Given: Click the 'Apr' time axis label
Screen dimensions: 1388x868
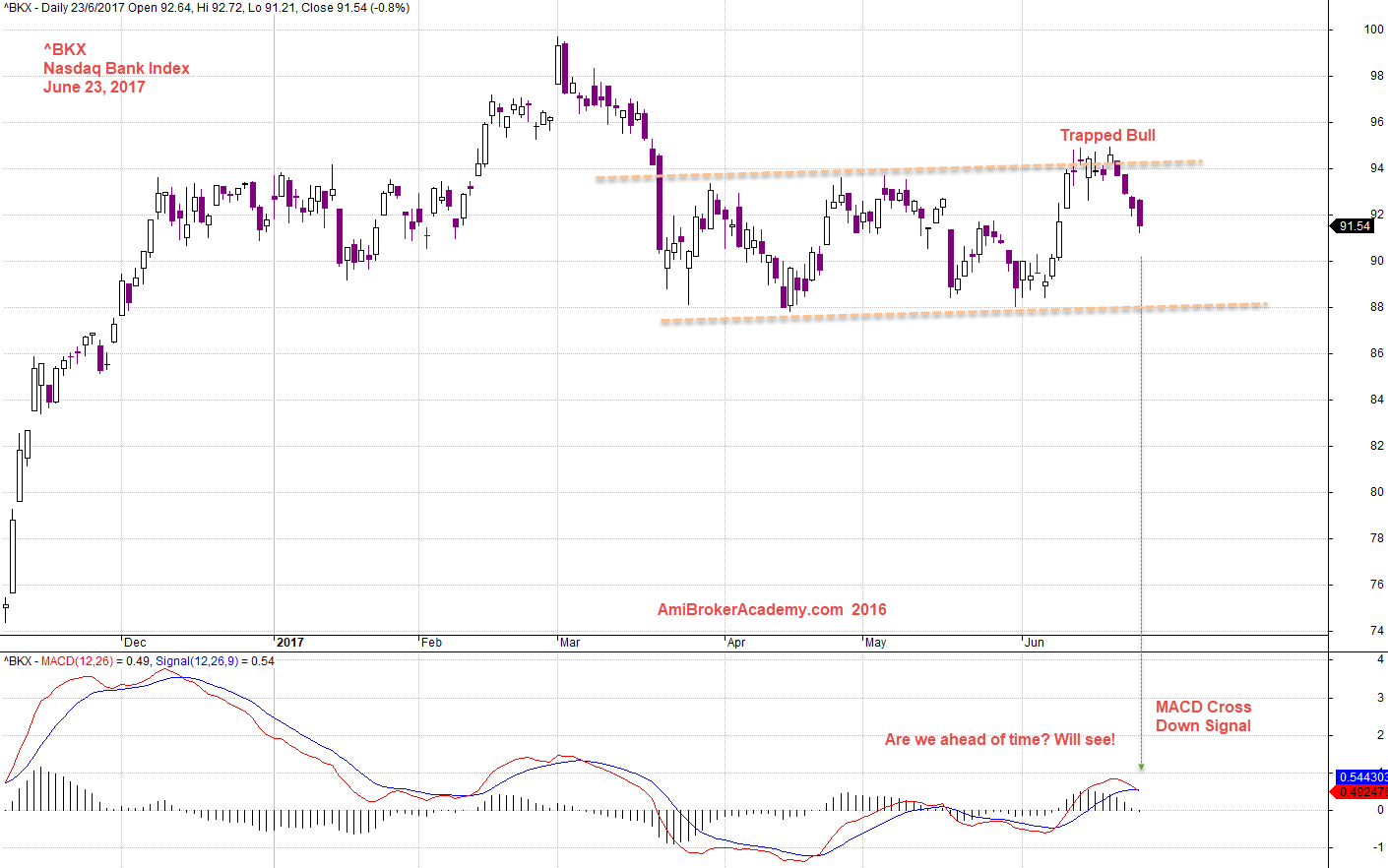Looking at the screenshot, I should (x=736, y=643).
